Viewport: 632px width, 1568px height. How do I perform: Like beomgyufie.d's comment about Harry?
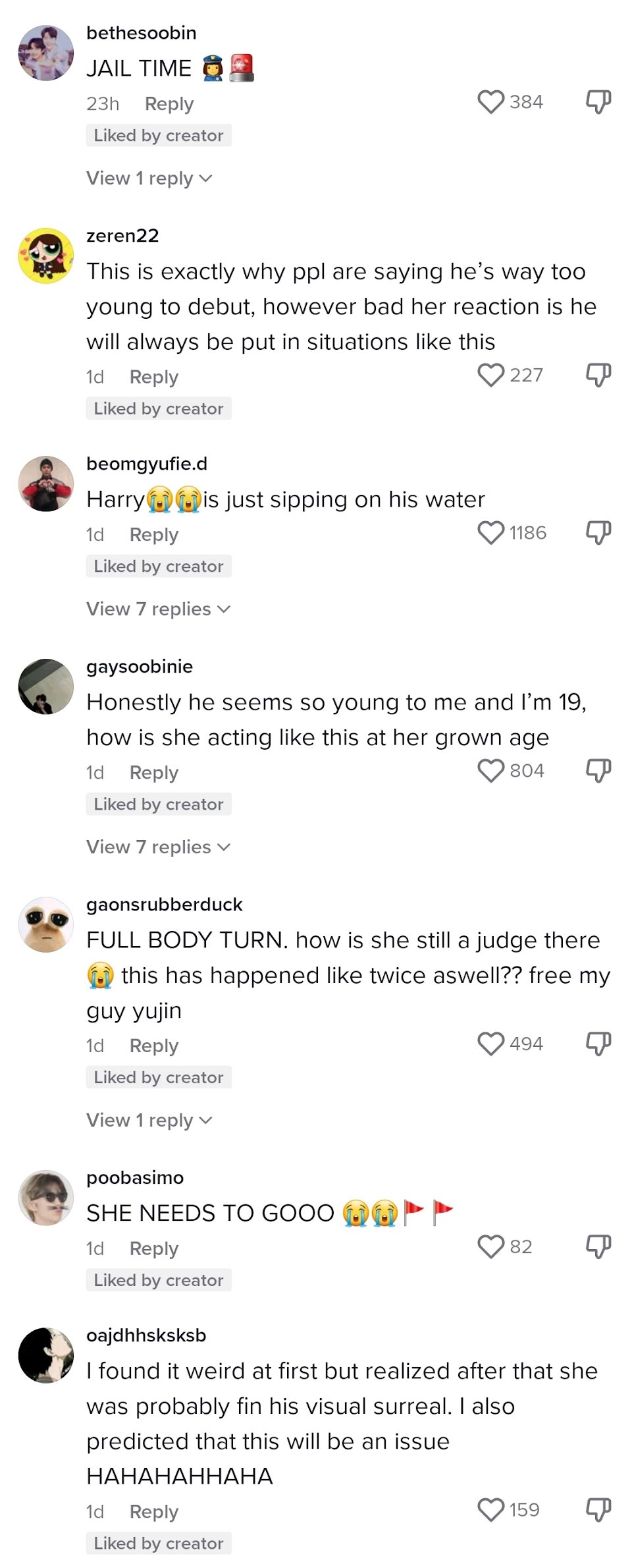490,533
